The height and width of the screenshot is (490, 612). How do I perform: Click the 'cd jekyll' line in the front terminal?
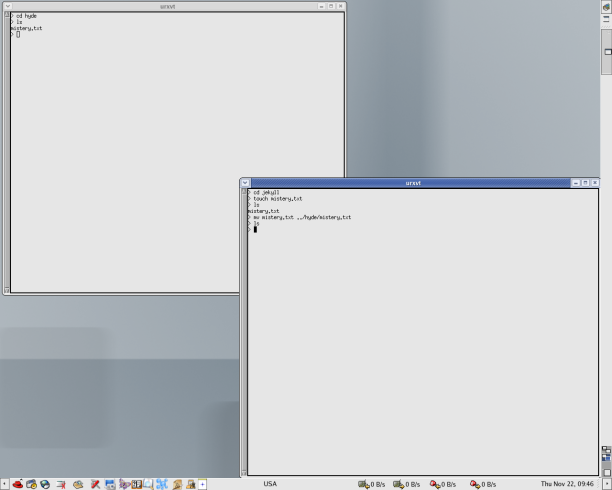point(266,192)
